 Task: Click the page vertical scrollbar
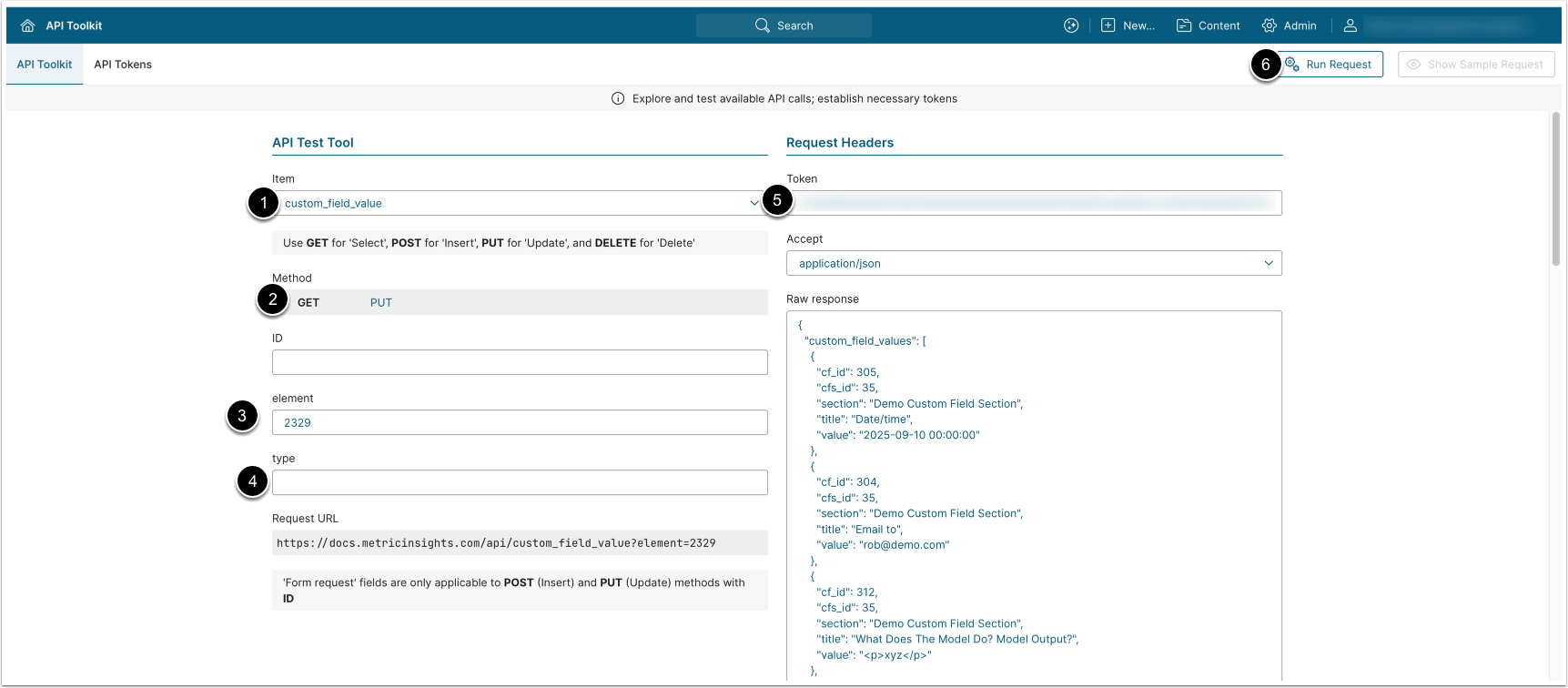click(1555, 189)
